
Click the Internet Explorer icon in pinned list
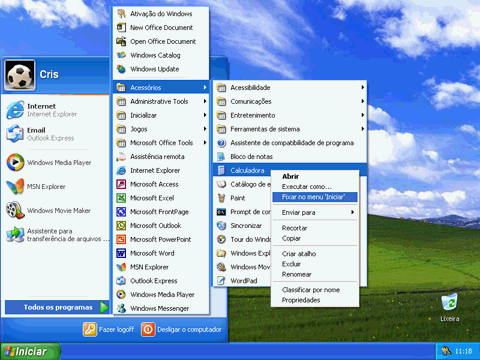[x=15, y=110]
